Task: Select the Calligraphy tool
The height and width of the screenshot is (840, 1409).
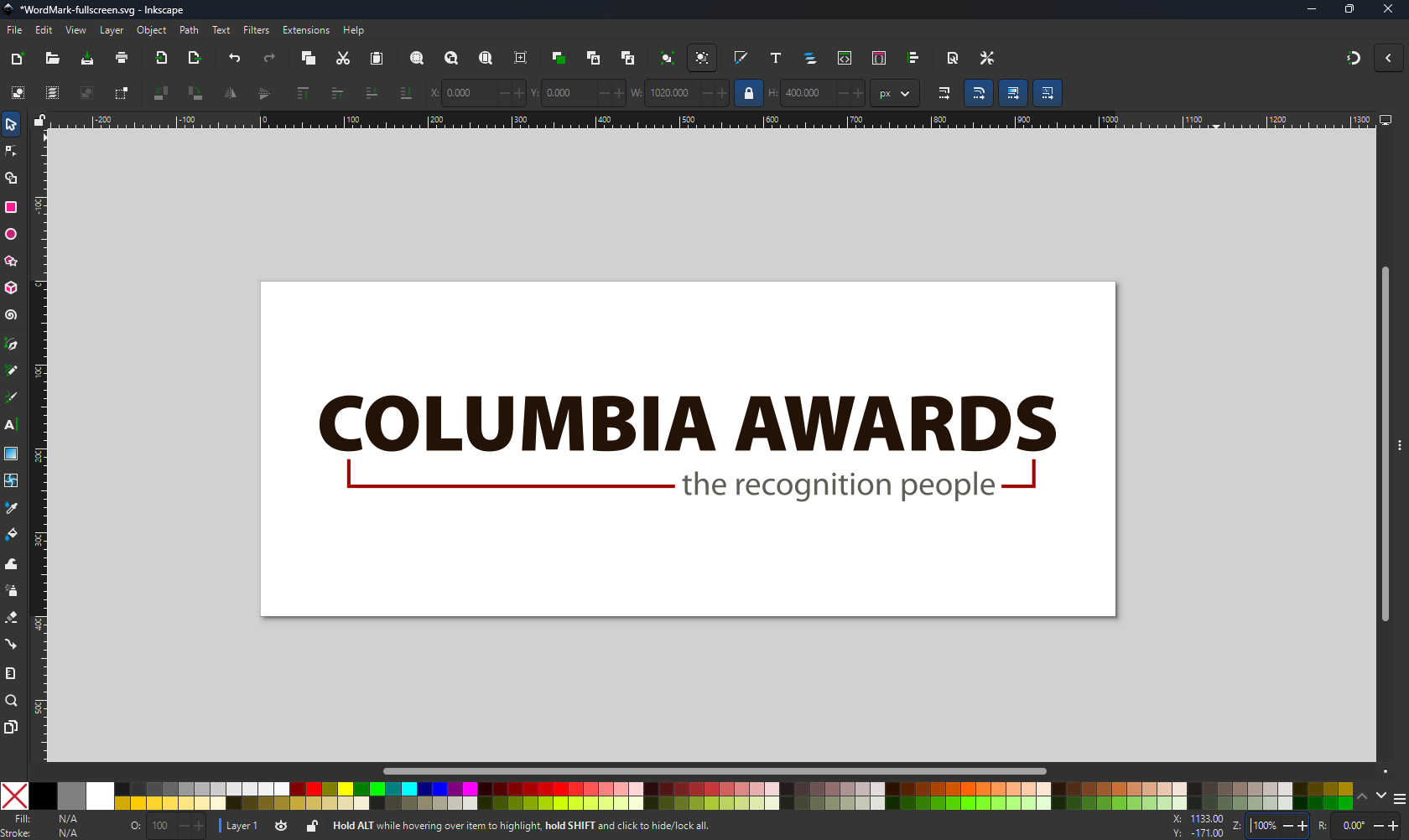Action: [x=11, y=398]
